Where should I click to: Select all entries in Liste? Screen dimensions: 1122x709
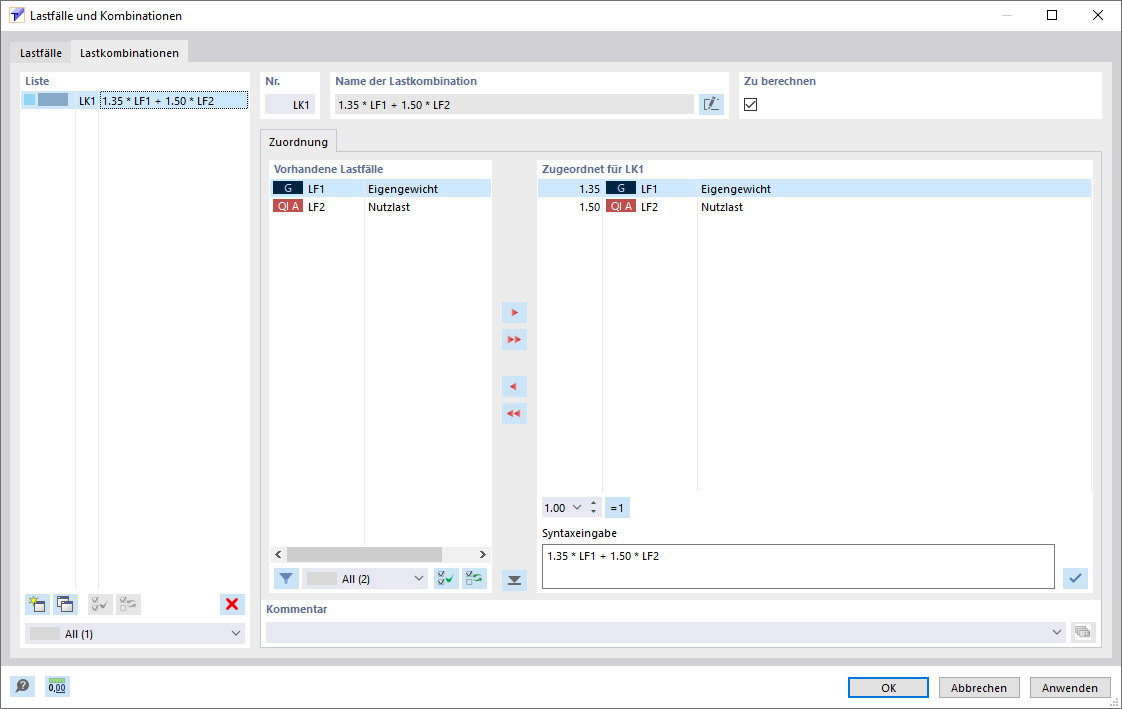pos(100,605)
